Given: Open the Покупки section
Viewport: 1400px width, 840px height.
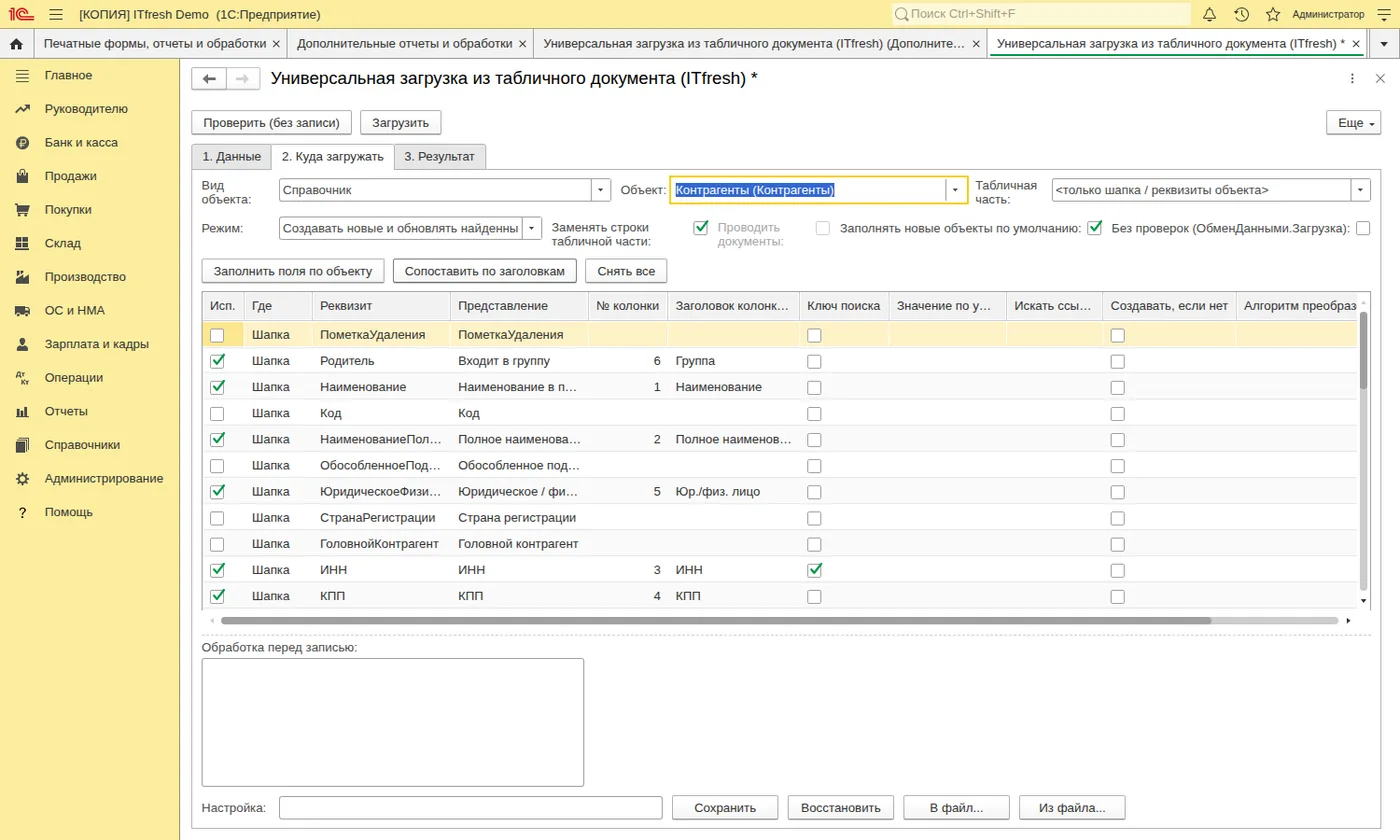Looking at the screenshot, I should [68, 210].
